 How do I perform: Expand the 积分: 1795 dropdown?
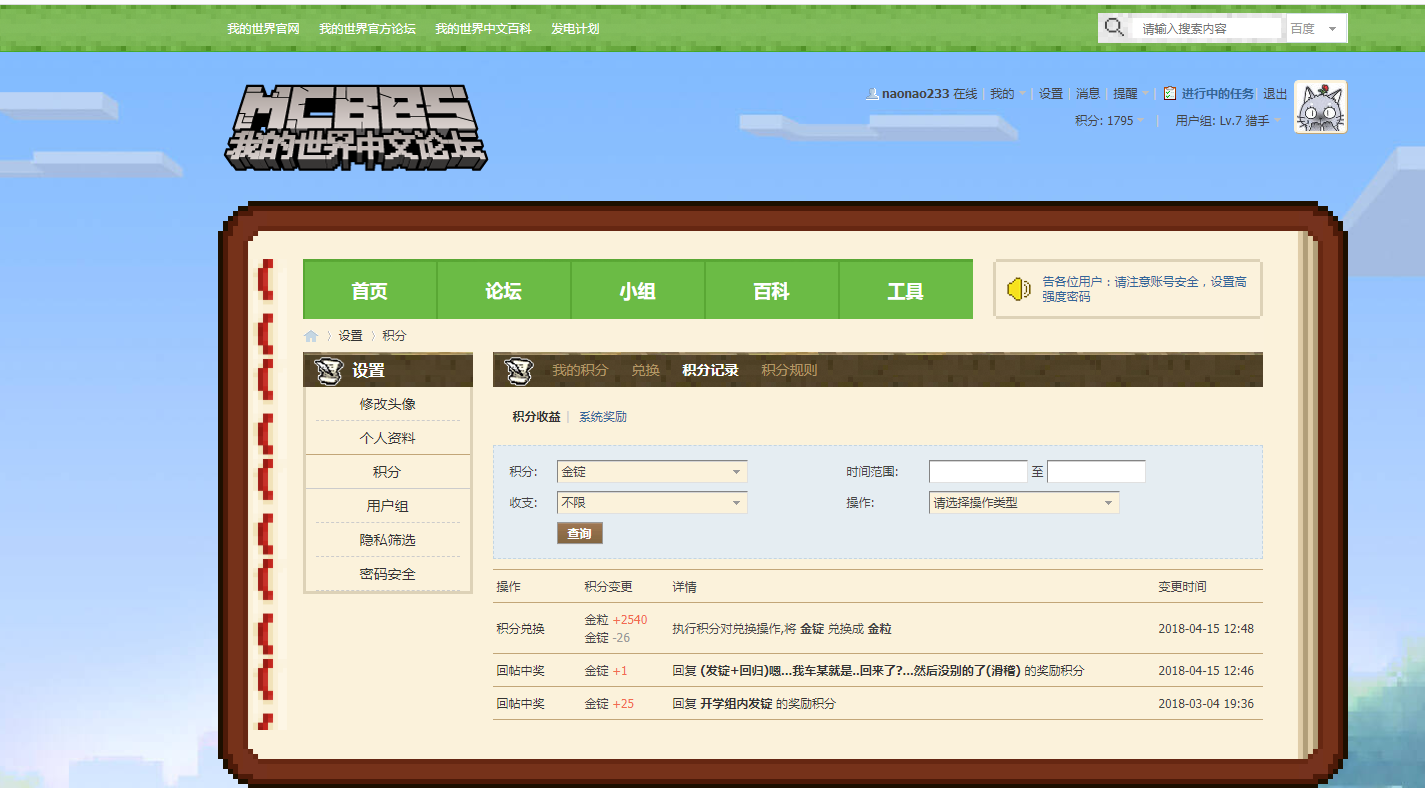pyautogui.click(x=1110, y=120)
